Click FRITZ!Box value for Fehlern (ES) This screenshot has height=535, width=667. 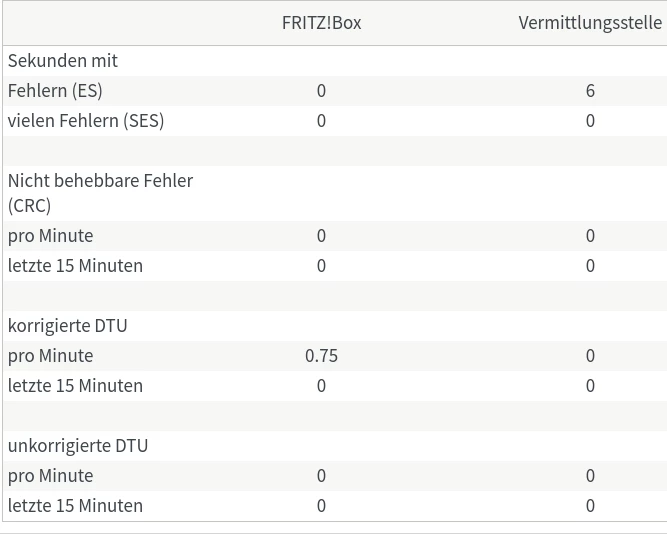(x=321, y=91)
